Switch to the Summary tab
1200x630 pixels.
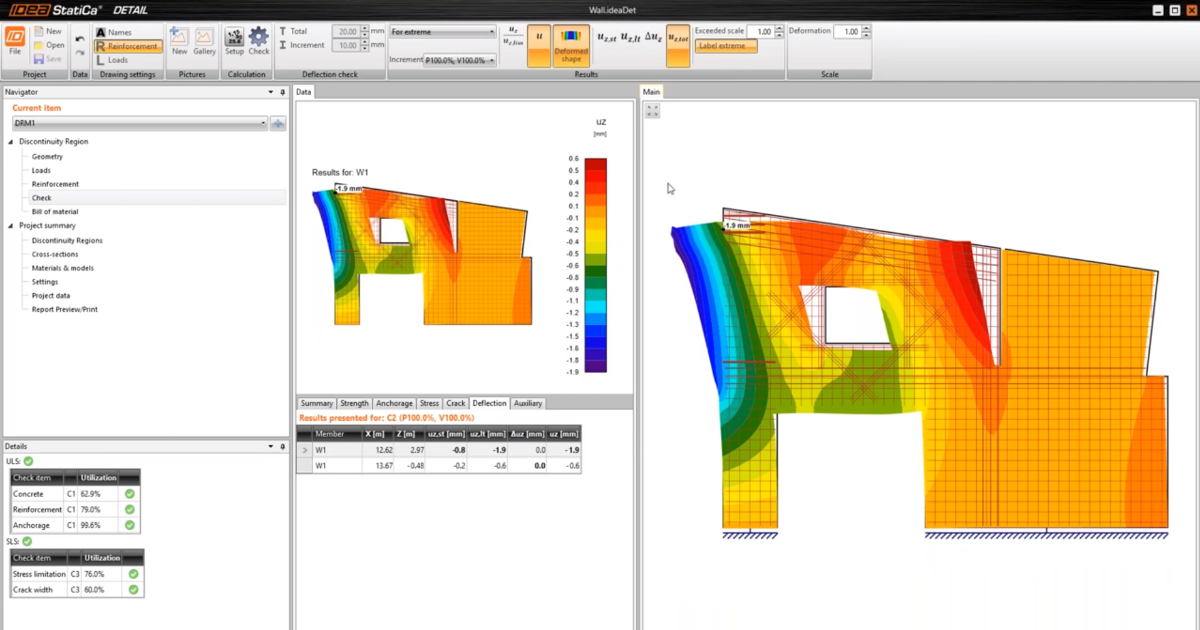(316, 403)
